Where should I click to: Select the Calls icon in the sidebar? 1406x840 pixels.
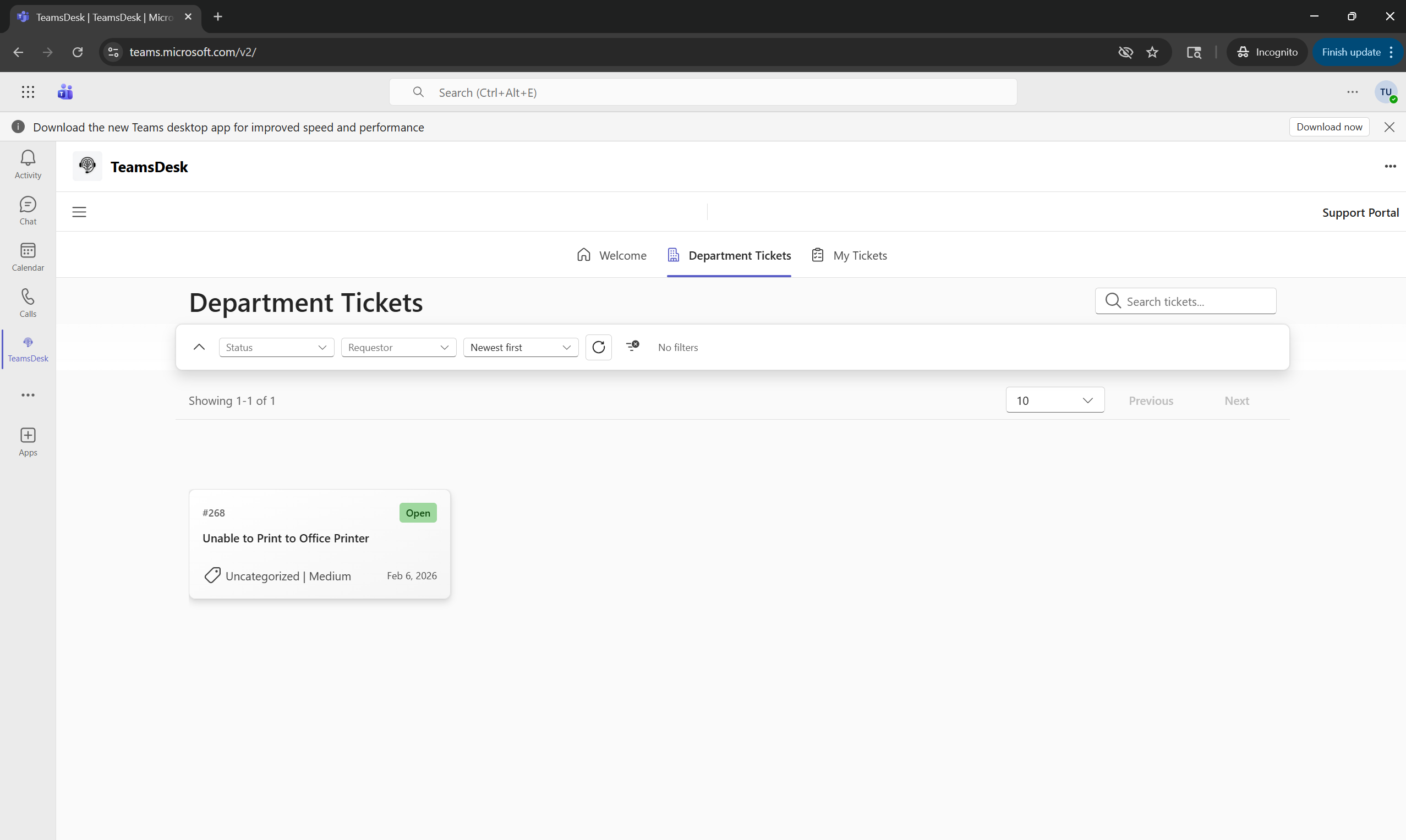(27, 301)
